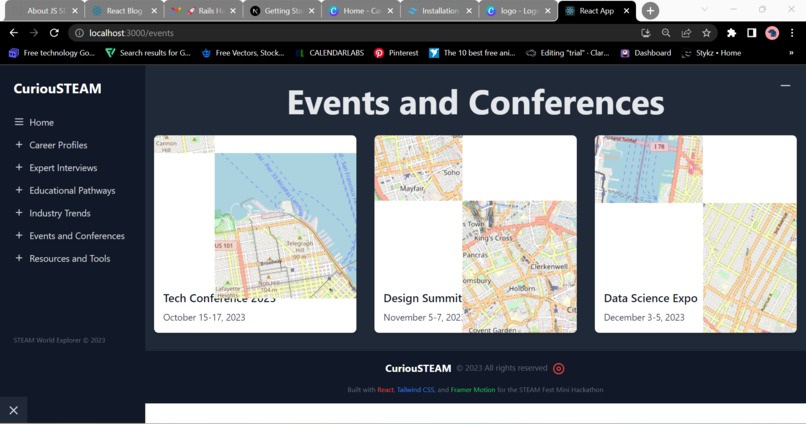Click the install app icon in the address bar
806x424 pixels.
[x=646, y=33]
